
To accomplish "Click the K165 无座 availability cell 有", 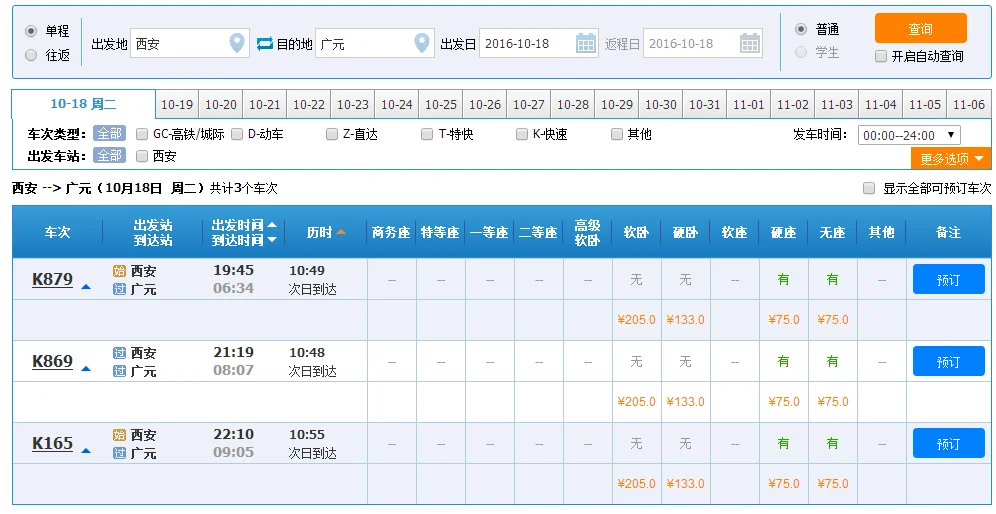I will (x=832, y=443).
